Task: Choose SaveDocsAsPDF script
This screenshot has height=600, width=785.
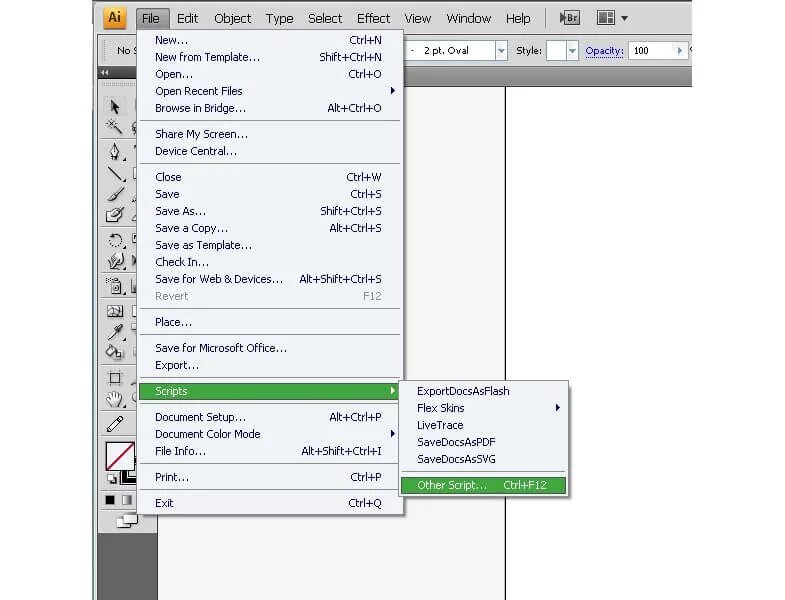Action: (484, 442)
